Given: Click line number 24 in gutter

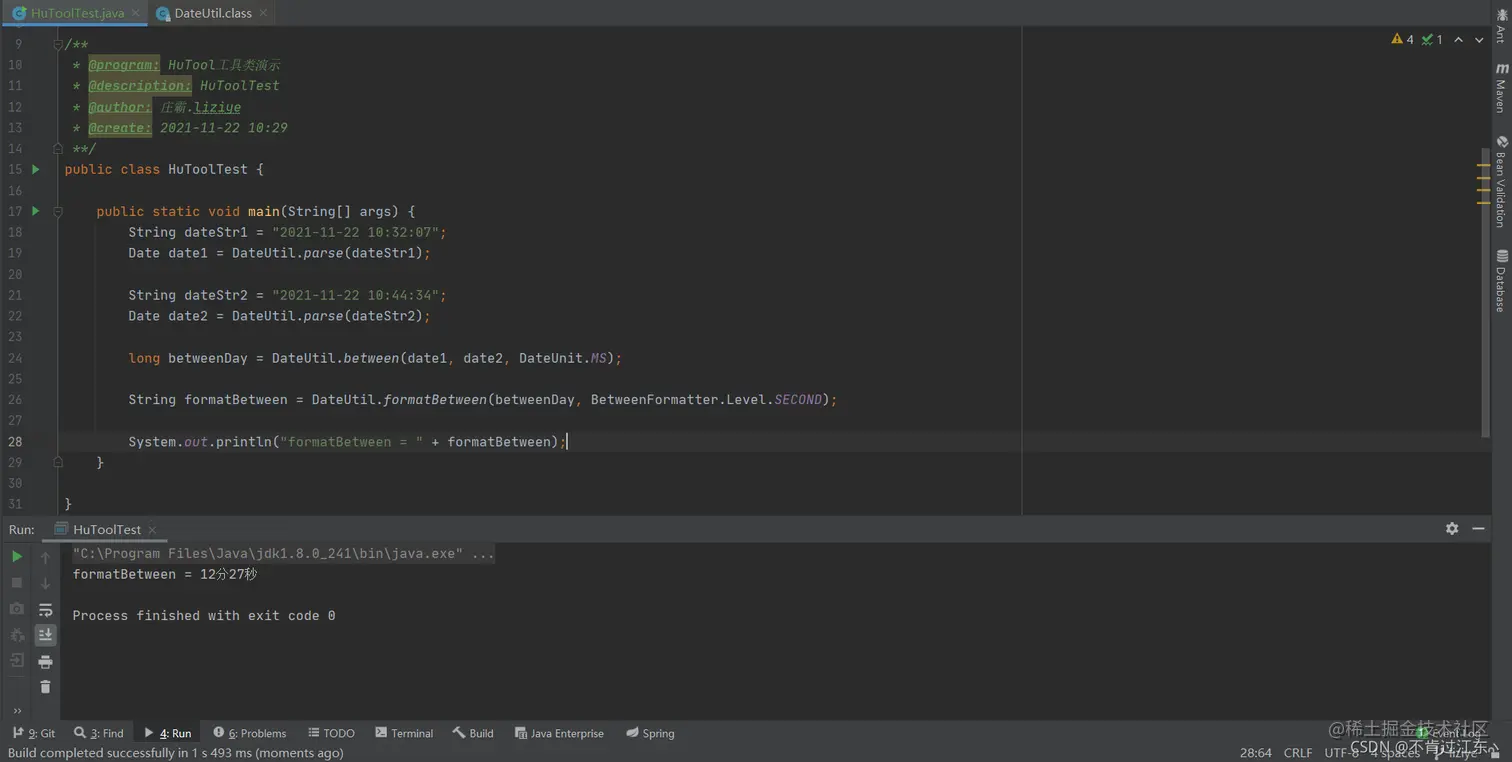Looking at the screenshot, I should click(x=15, y=358).
